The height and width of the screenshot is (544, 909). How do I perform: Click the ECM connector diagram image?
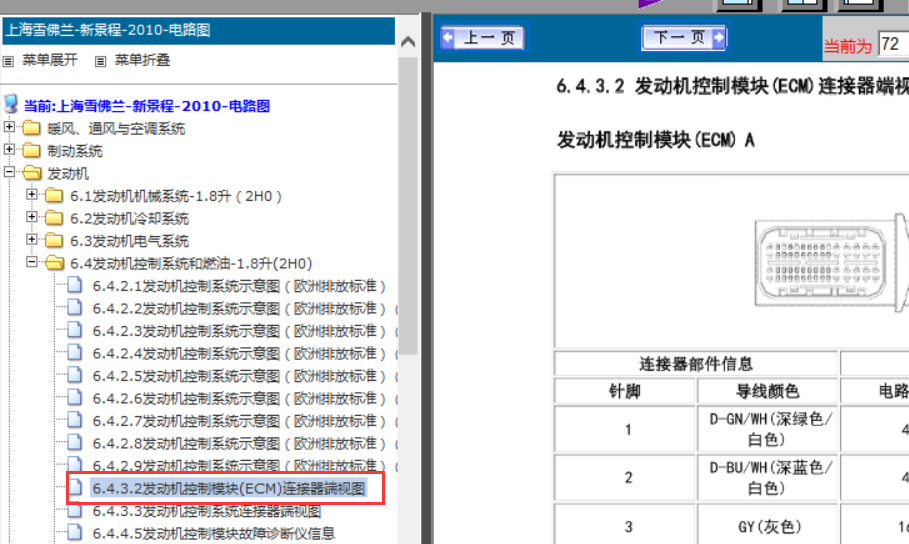[831, 264]
